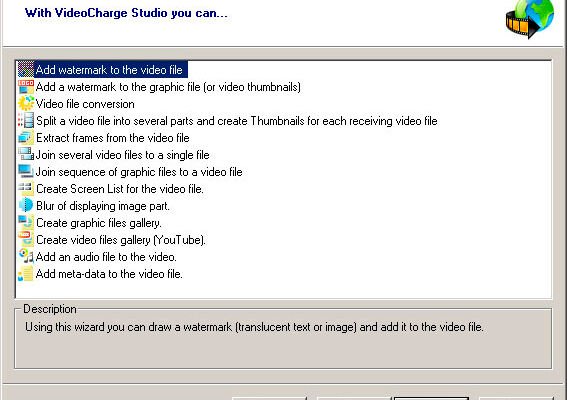The width and height of the screenshot is (567, 400).
Task: Click the split video filmstrip icon
Action: 26,121
